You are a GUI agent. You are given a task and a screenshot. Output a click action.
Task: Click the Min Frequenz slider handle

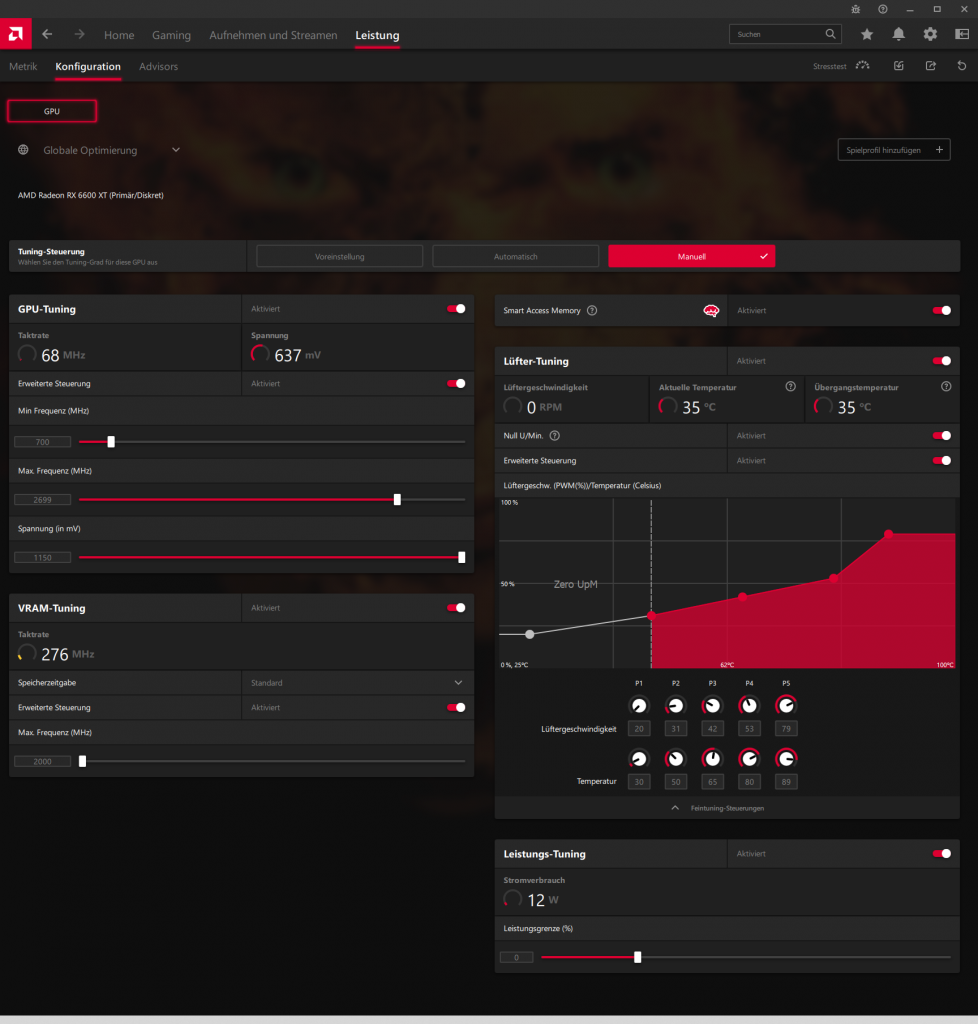pyautogui.click(x=111, y=442)
